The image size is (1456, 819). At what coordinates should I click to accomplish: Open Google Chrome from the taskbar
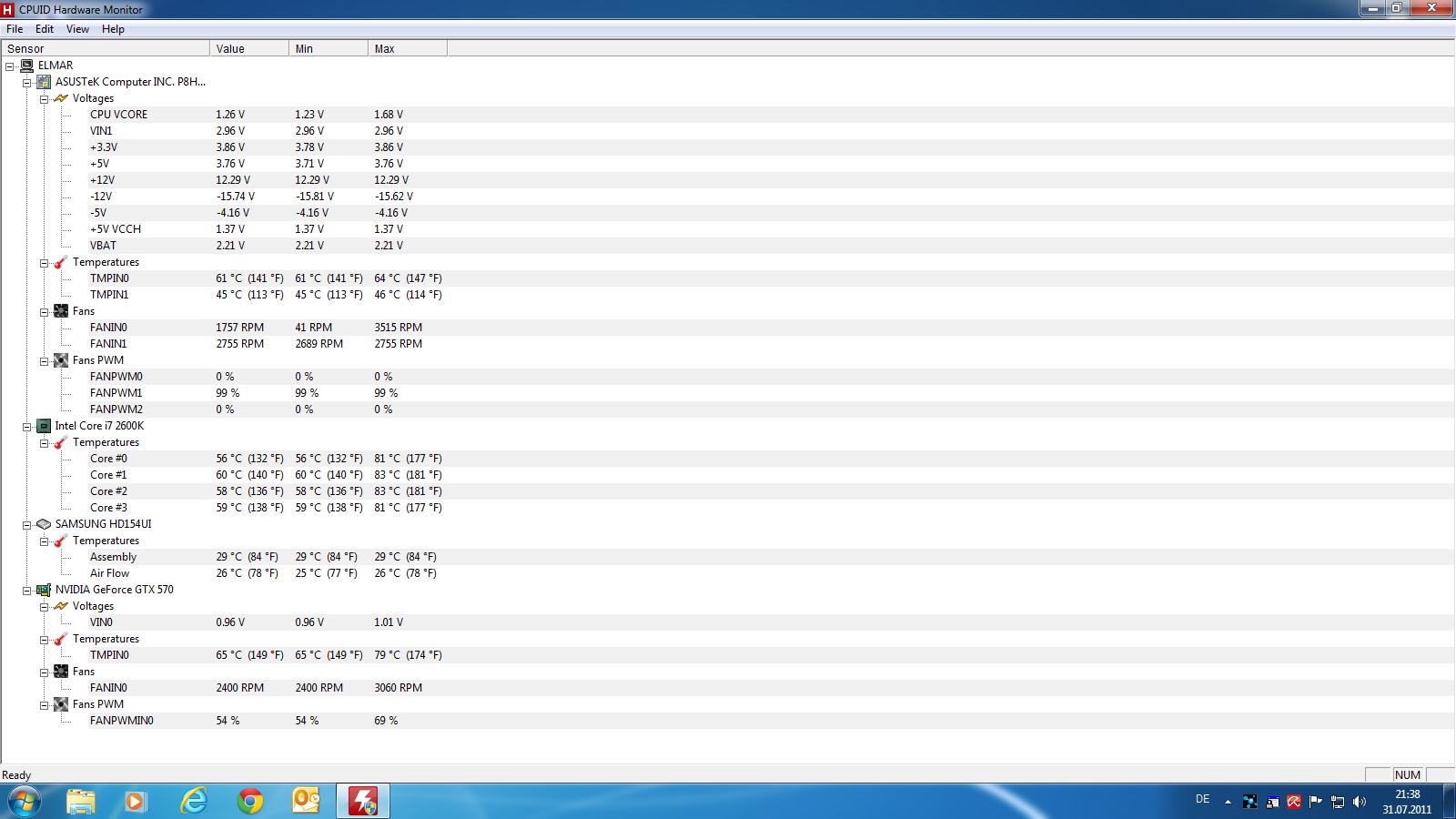(x=249, y=801)
